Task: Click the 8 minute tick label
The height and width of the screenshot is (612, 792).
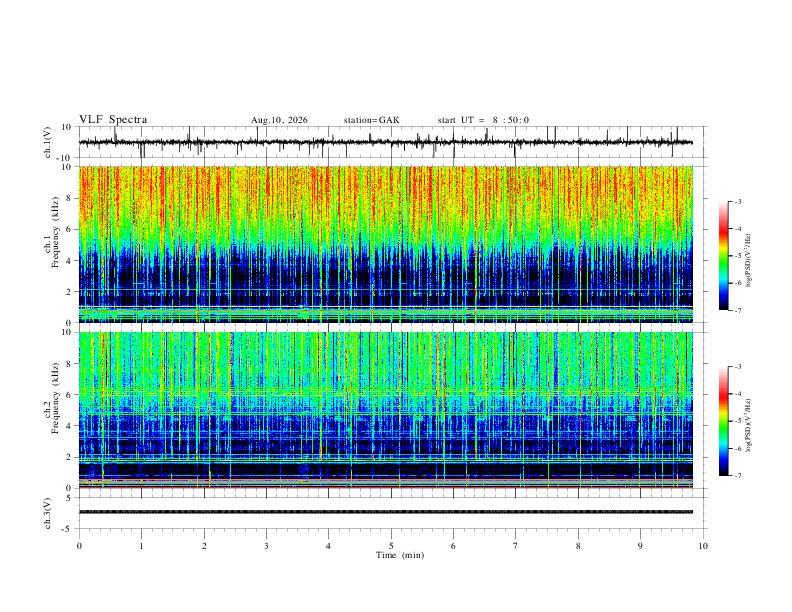Action: (578, 546)
